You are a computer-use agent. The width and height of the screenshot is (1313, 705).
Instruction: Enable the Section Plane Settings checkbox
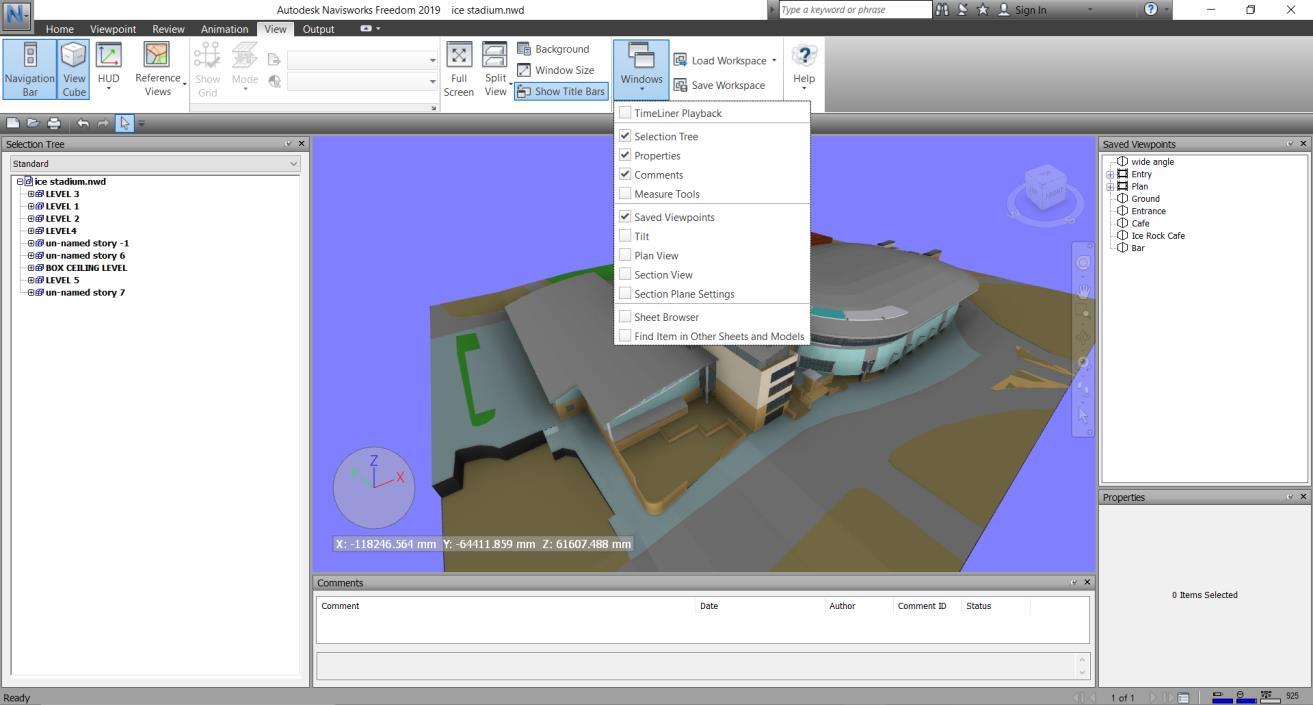pyautogui.click(x=625, y=294)
